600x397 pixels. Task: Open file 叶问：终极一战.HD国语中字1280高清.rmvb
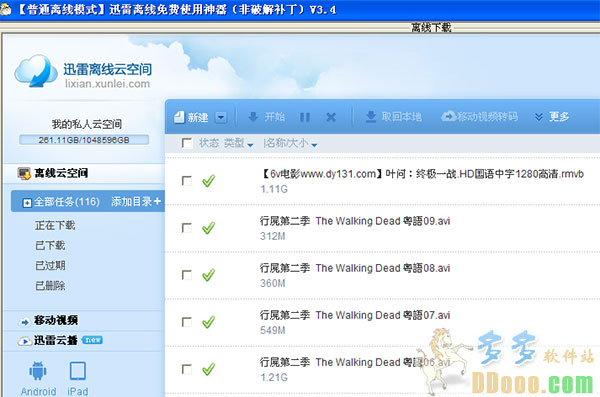click(422, 174)
